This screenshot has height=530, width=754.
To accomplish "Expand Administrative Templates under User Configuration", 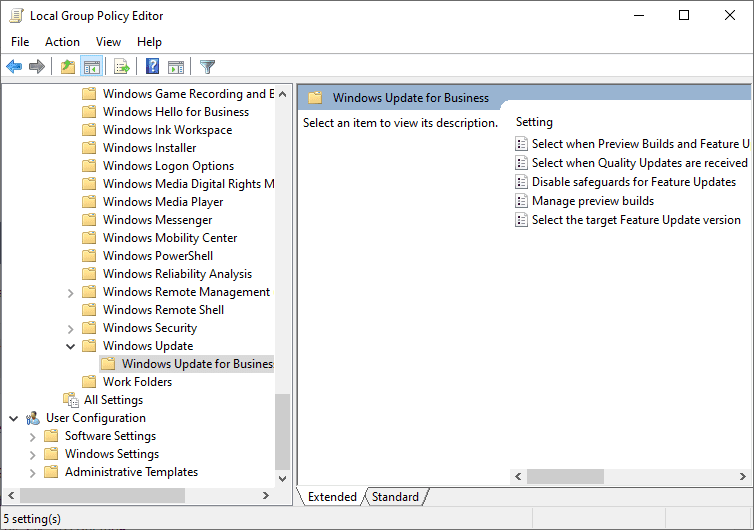I will 33,473.
